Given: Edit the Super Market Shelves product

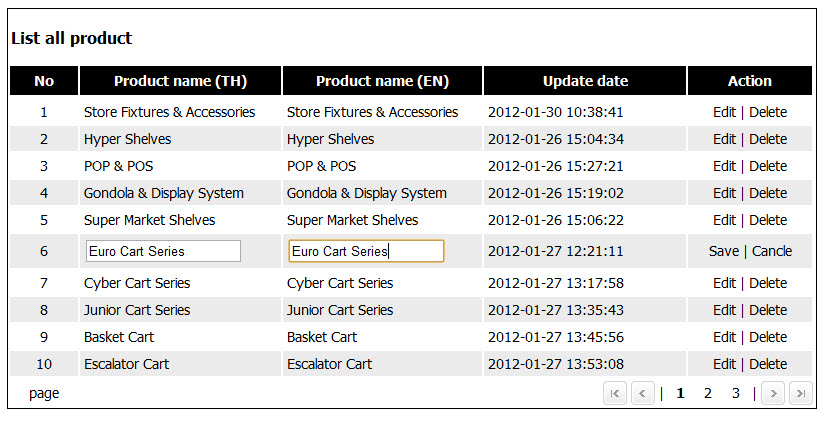Looking at the screenshot, I should tap(724, 220).
